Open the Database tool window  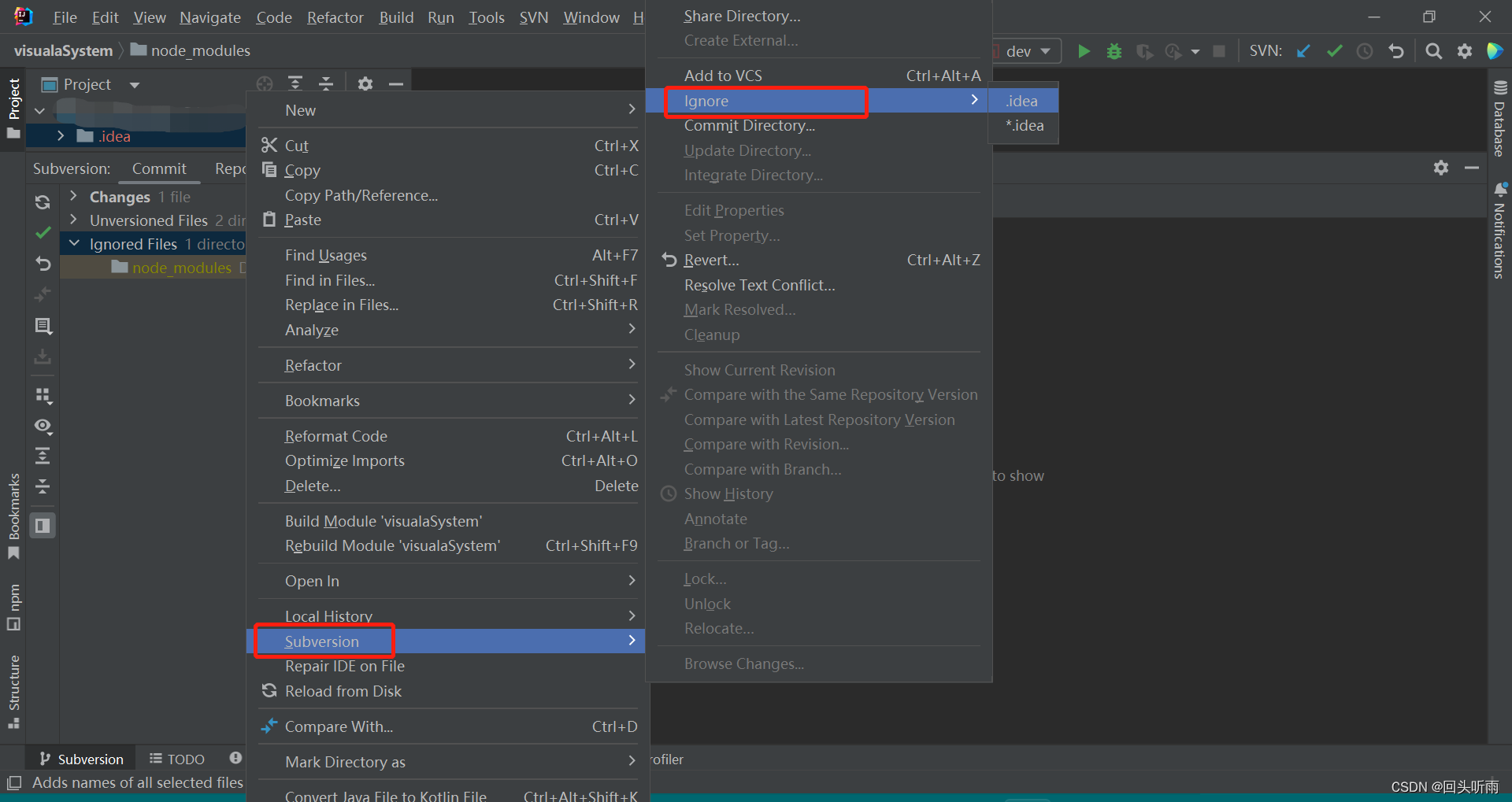pos(1499,118)
